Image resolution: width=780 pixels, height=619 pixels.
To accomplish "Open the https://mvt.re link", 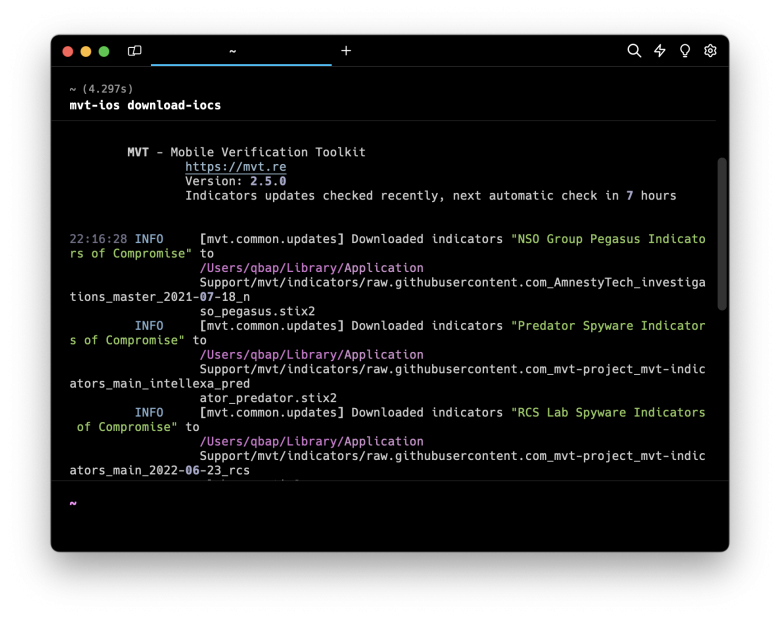I will click(236, 167).
